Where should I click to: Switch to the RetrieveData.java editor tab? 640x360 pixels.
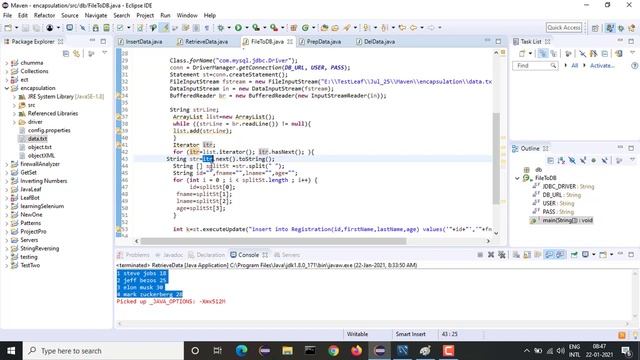pos(202,42)
